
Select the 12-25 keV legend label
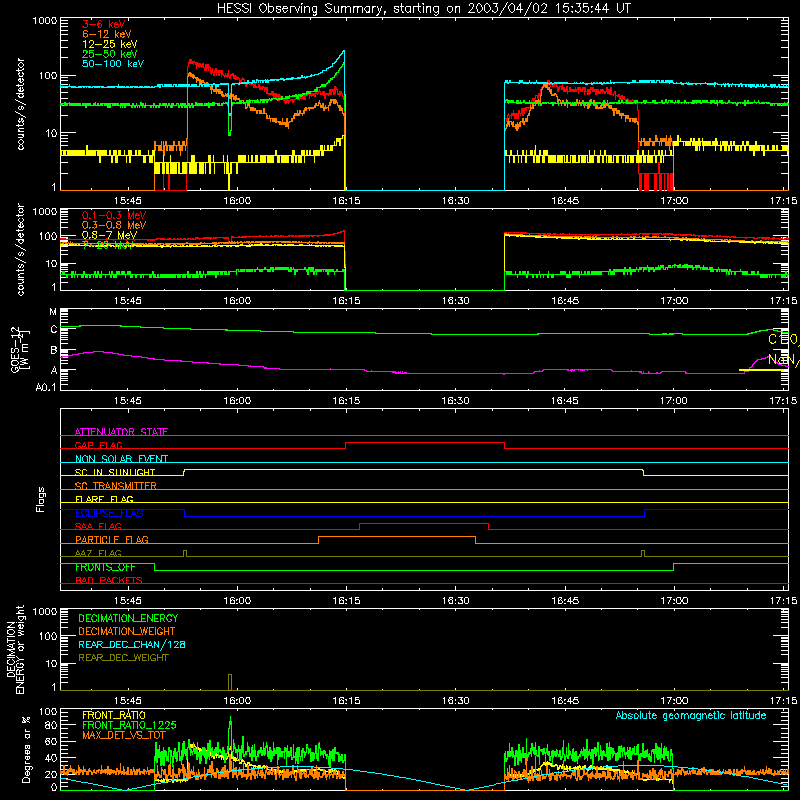pyautogui.click(x=110, y=44)
